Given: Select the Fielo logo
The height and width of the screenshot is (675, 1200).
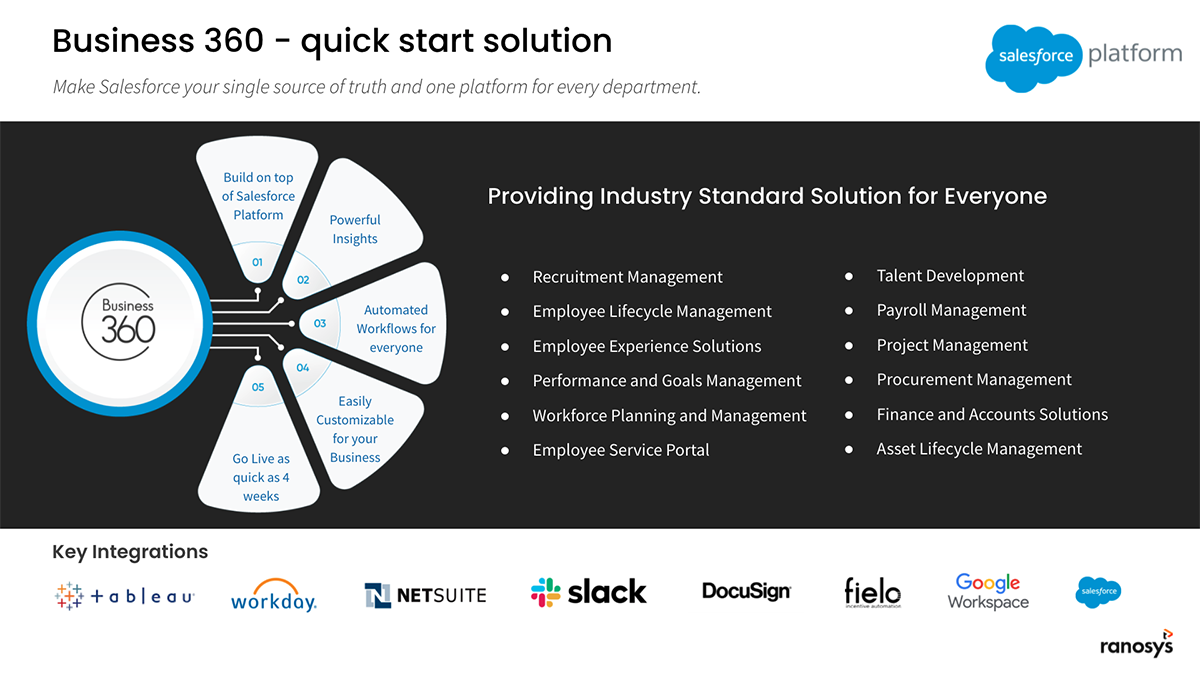Looking at the screenshot, I should (x=872, y=593).
